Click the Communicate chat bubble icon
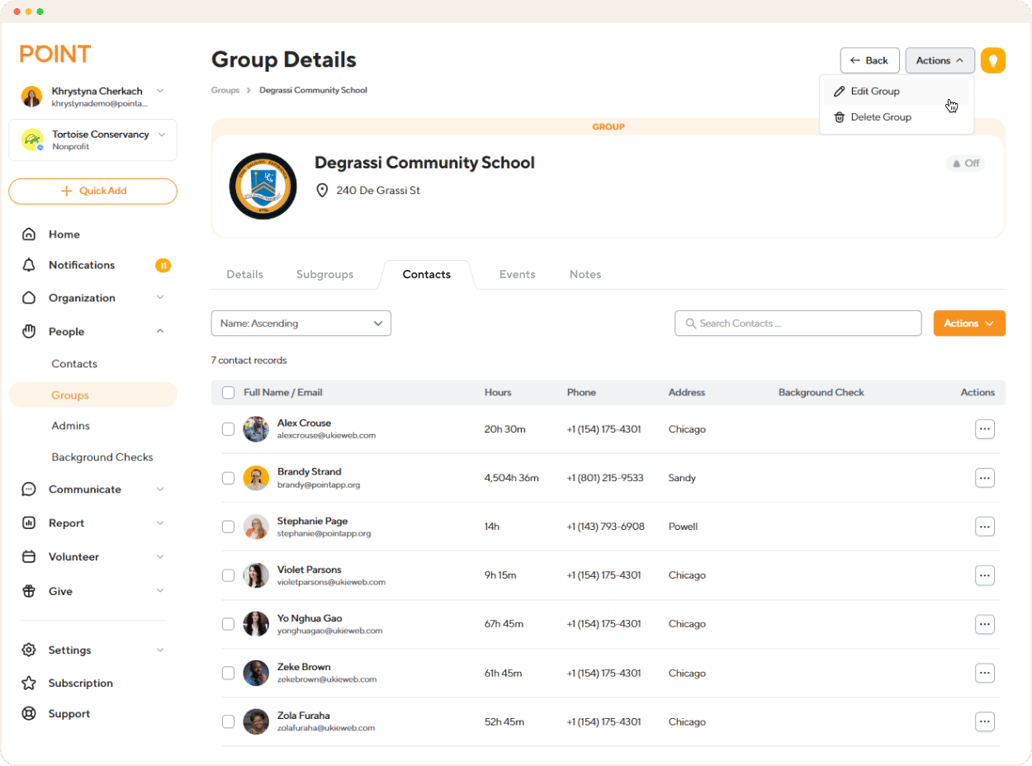 point(30,489)
